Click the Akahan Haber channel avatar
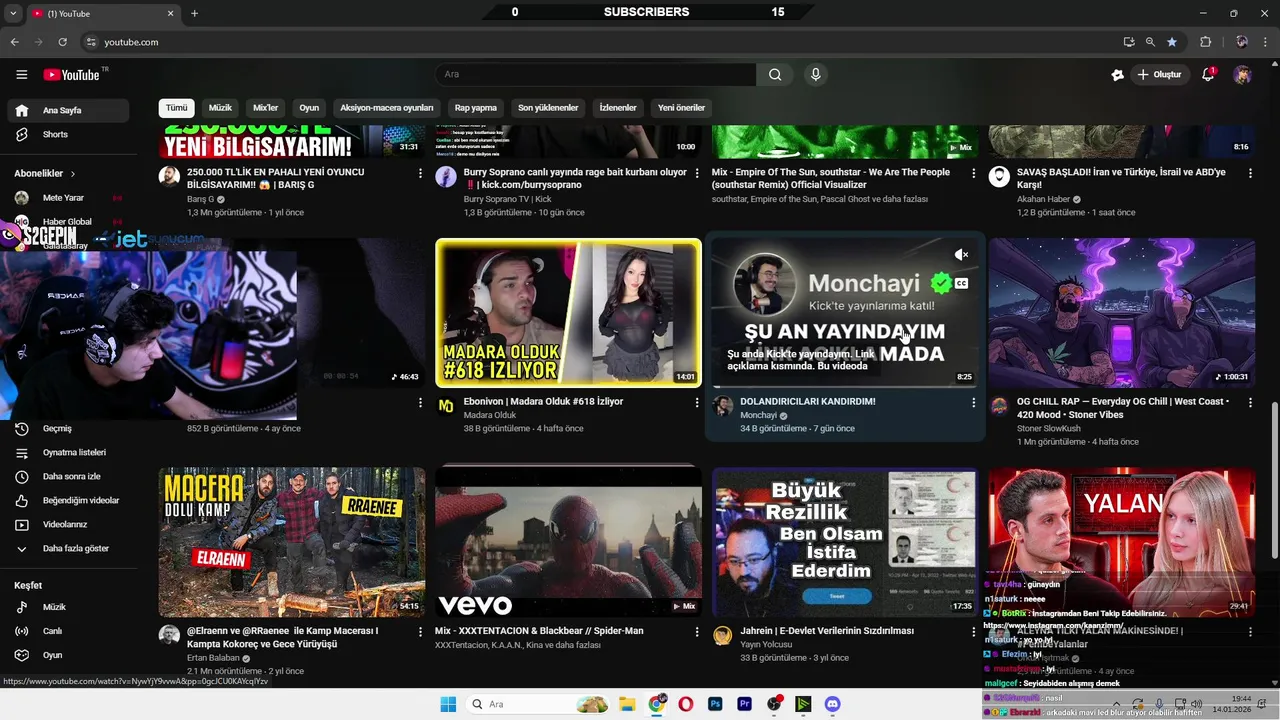The image size is (1280, 720). pyautogui.click(x=999, y=177)
